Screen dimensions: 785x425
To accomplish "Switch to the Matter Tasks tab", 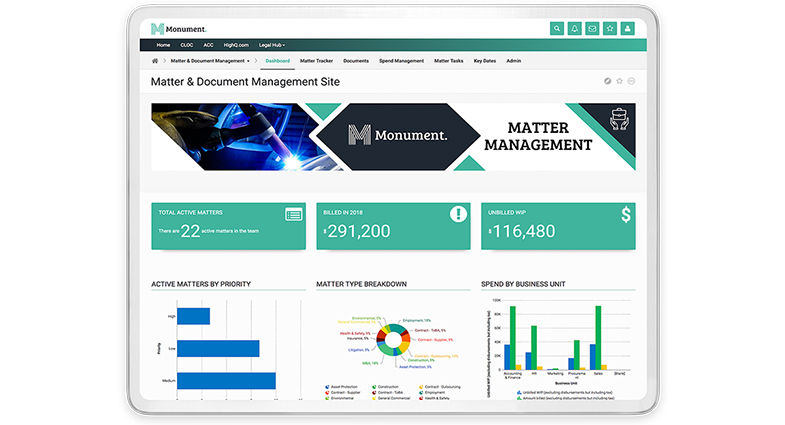I will [x=449, y=61].
